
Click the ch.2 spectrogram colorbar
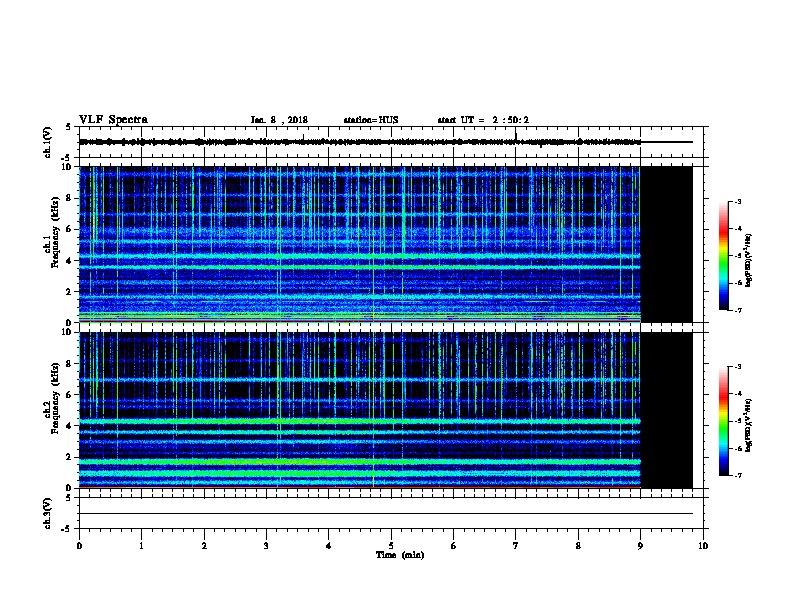click(x=723, y=421)
